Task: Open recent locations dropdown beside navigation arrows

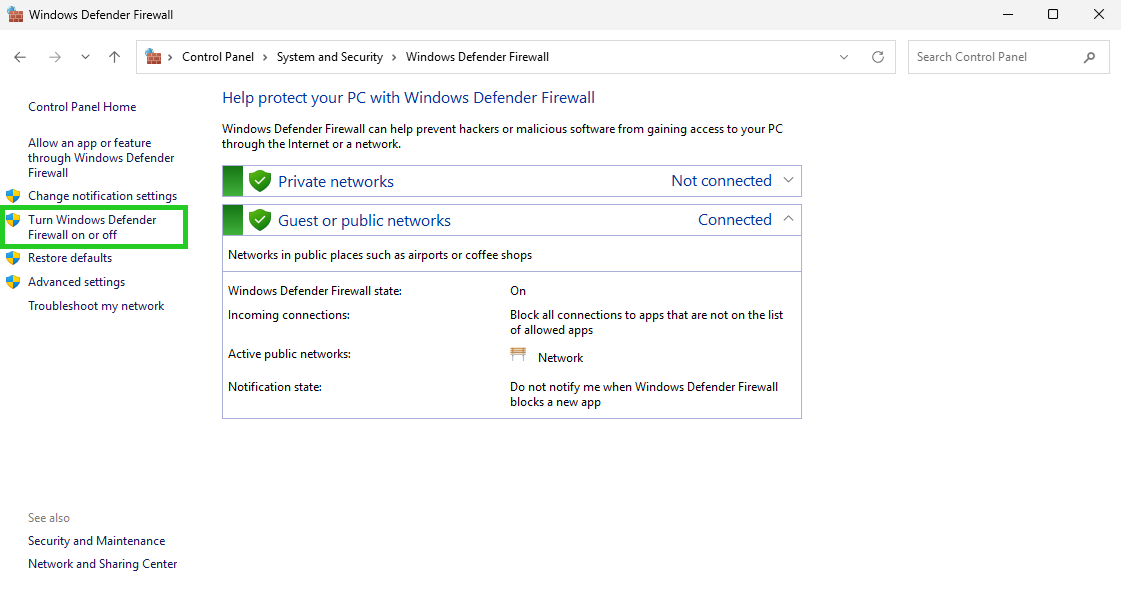Action: pyautogui.click(x=85, y=57)
